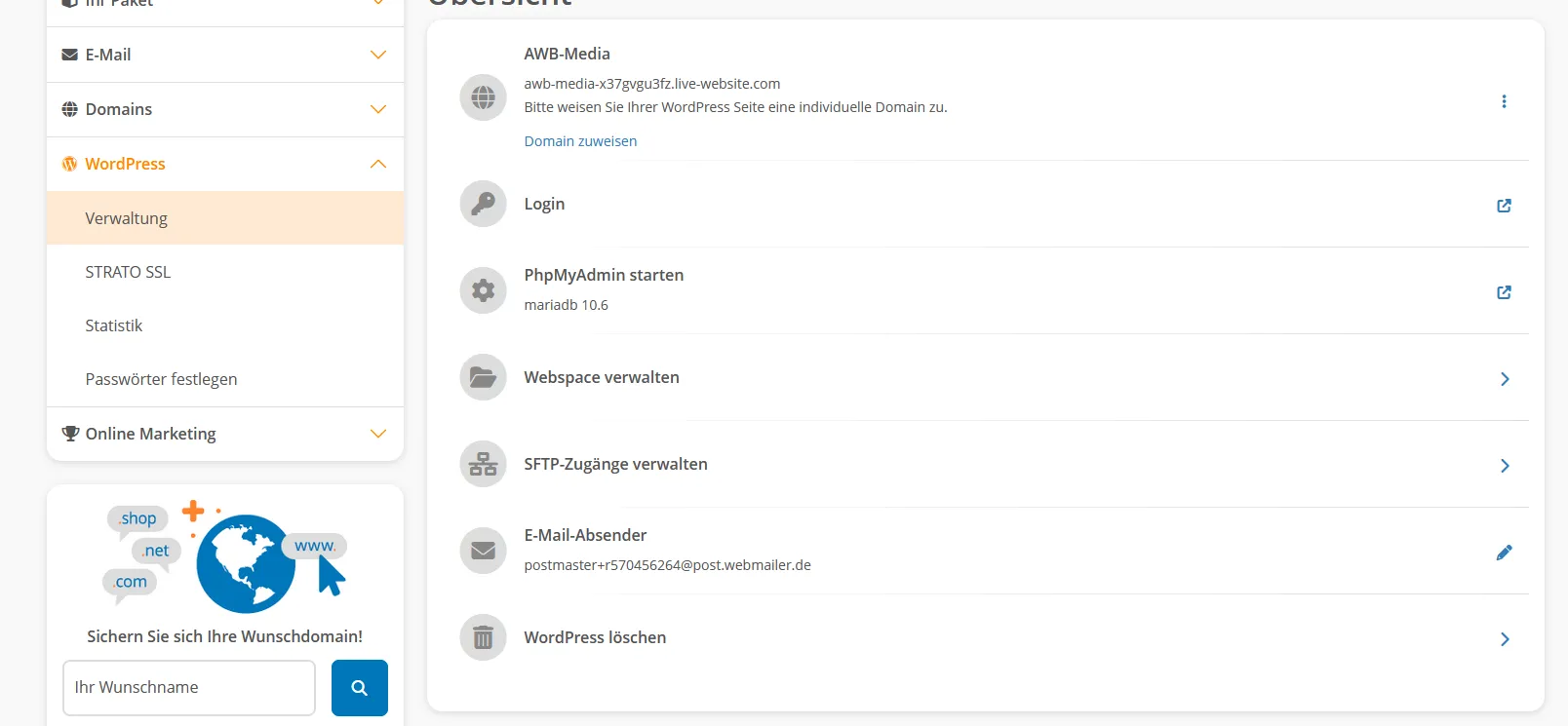Click the trash icon next to WordPress löschen
This screenshot has width=1568, height=726.
(484, 637)
